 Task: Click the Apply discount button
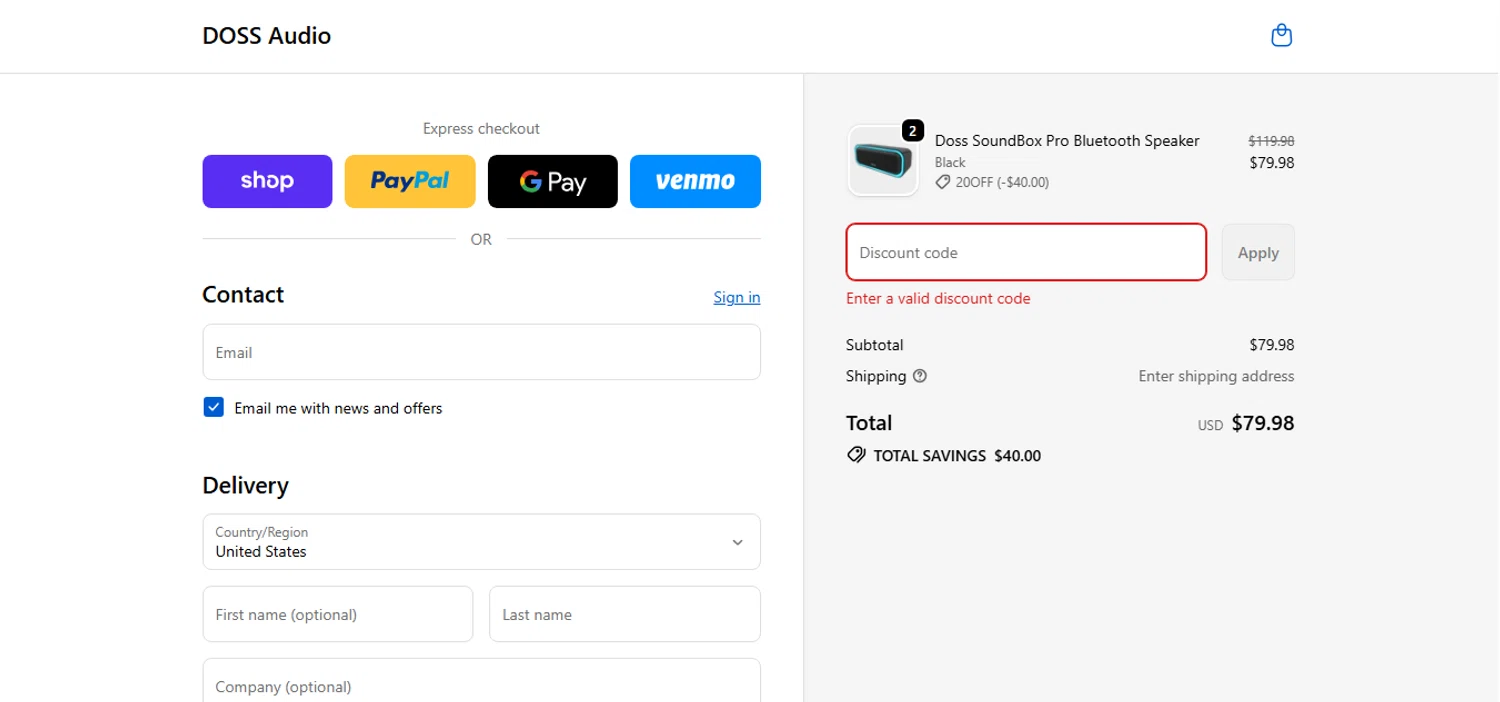point(1258,252)
